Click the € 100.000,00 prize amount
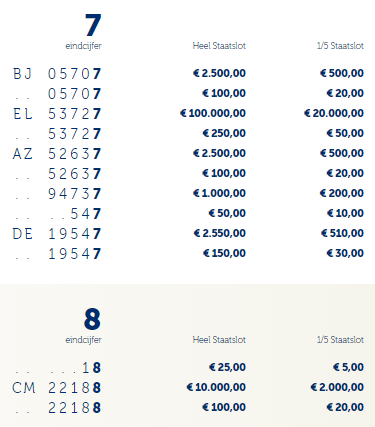 [213, 113]
